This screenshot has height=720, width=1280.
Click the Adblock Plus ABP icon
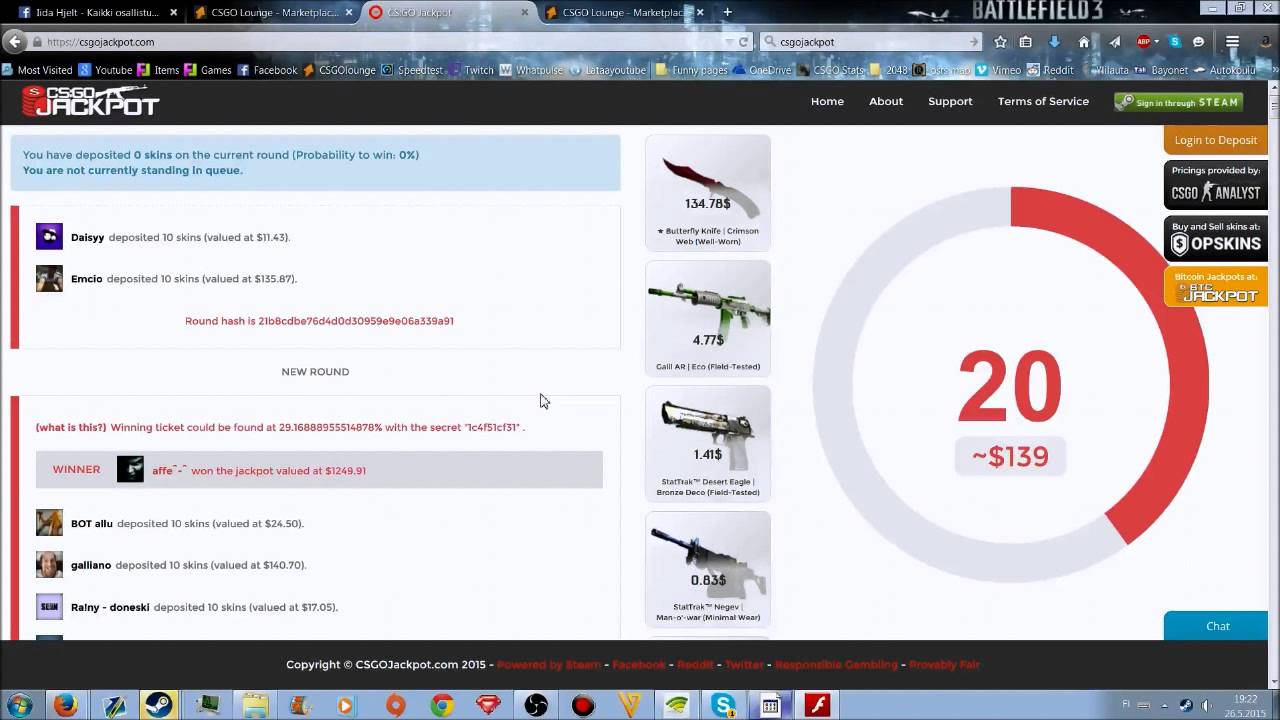[x=1144, y=42]
